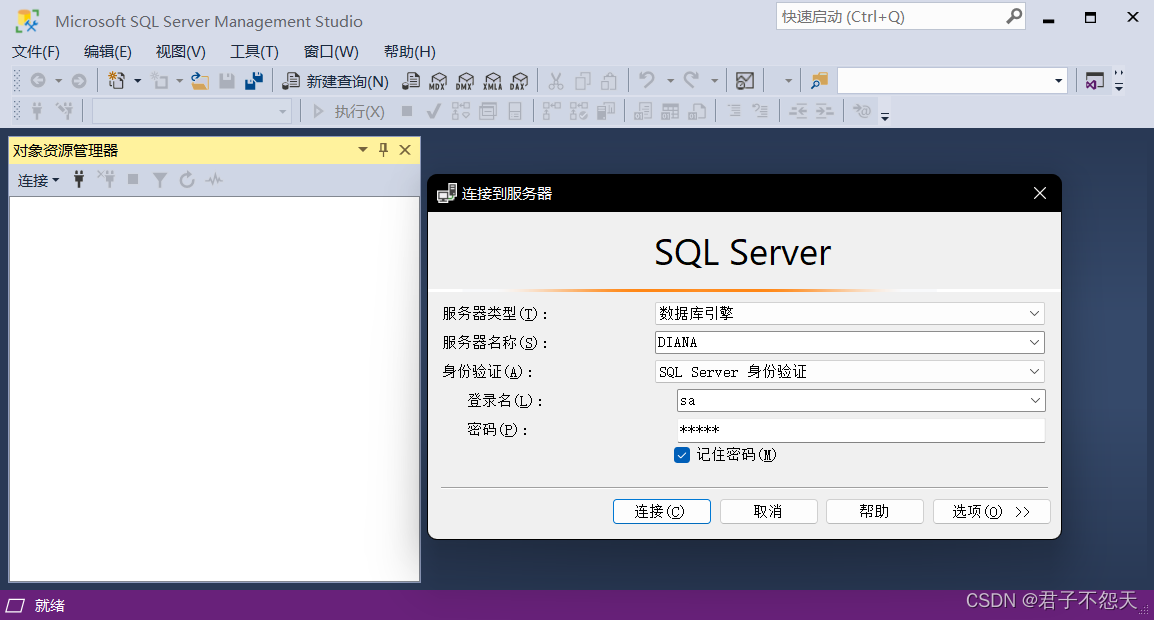Viewport: 1154px width, 620px height.
Task: Open the 视图(V) menu
Action: tap(180, 52)
